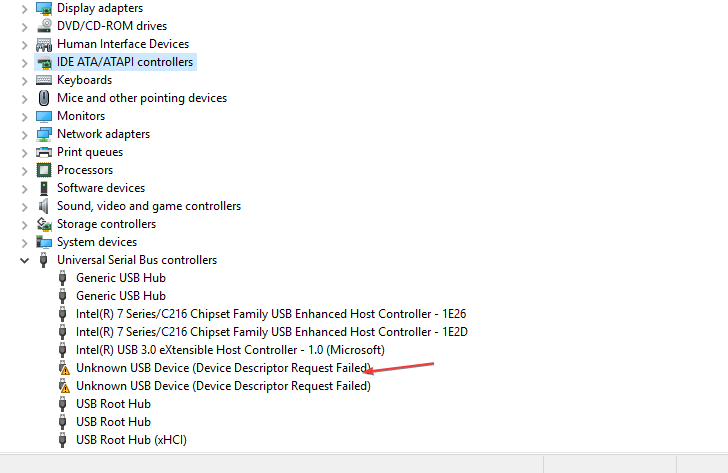Select the USB Root Hub (xHCI) entry
Screen dimensions: 728x473
(131, 440)
